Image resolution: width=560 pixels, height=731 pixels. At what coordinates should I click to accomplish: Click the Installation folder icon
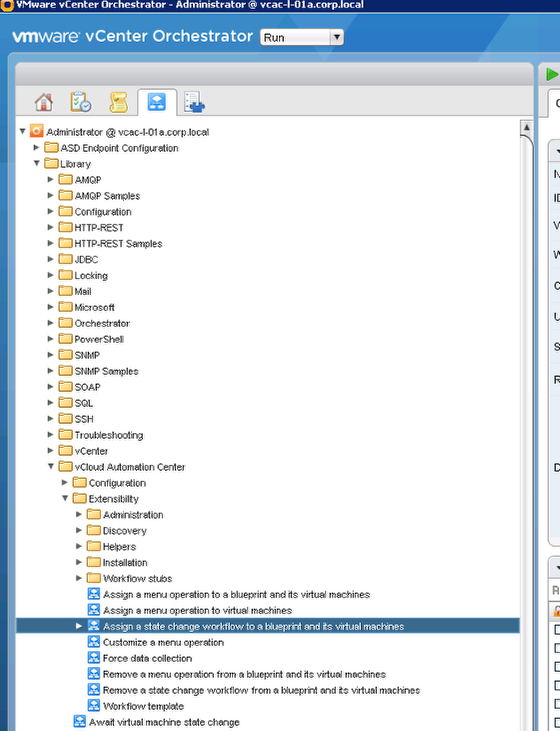(x=94, y=562)
